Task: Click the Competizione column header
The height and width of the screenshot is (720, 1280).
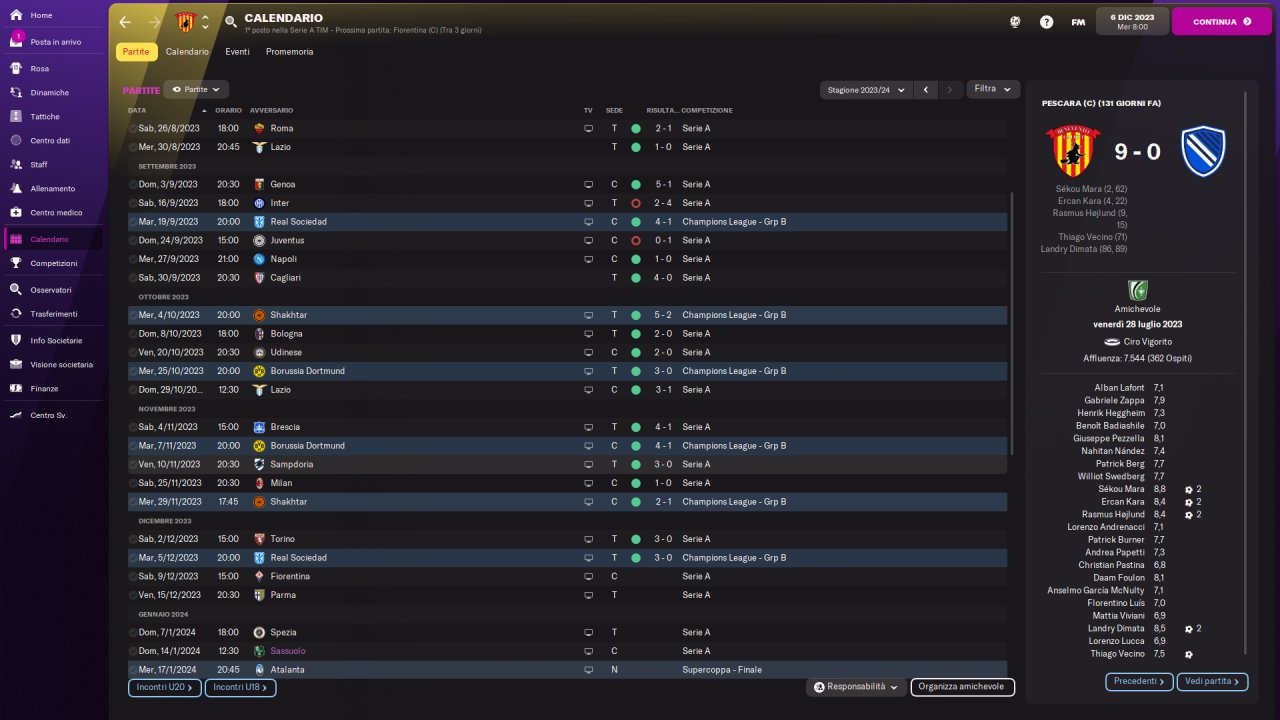Action: click(707, 110)
